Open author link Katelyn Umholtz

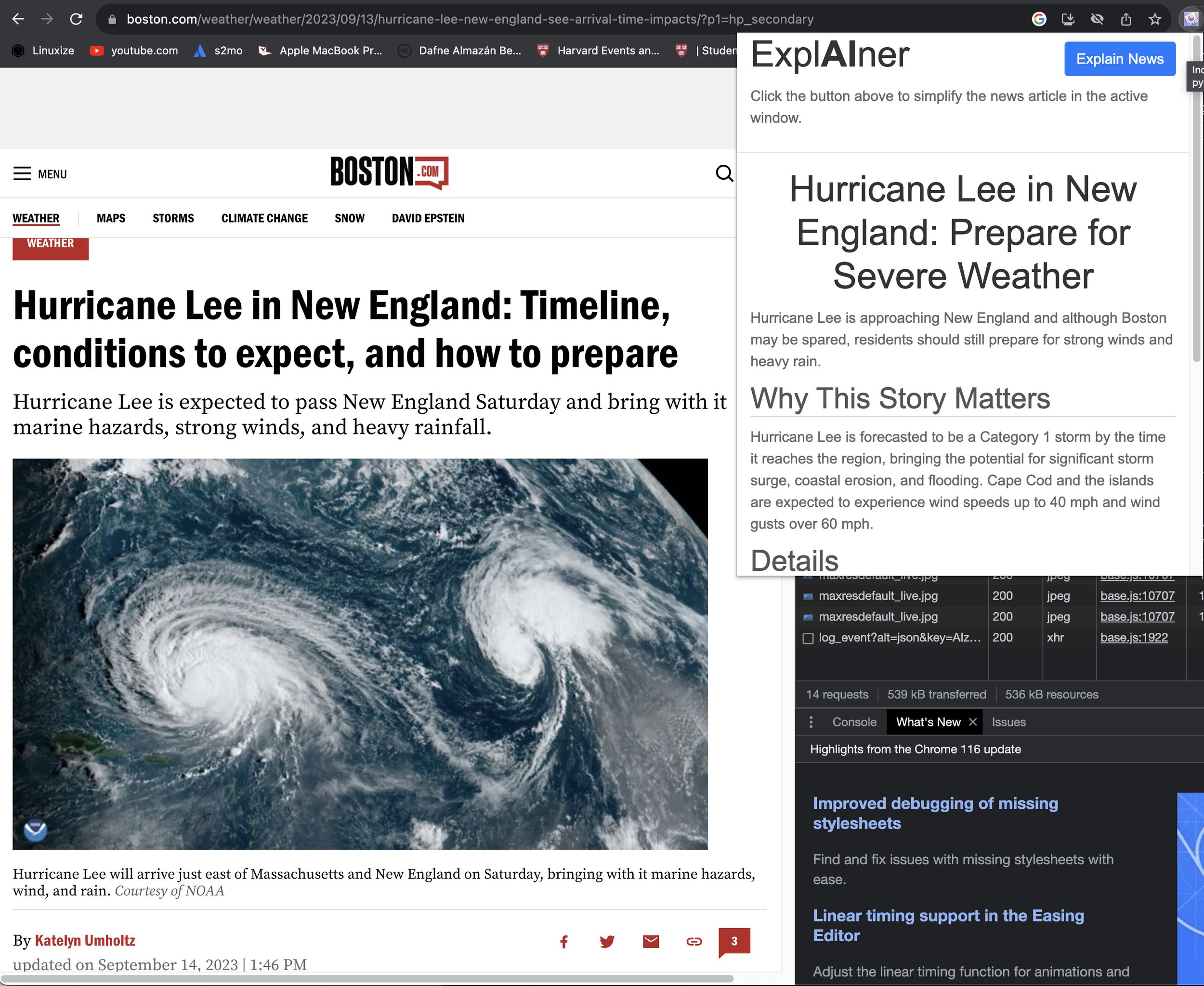pyautogui.click(x=85, y=941)
